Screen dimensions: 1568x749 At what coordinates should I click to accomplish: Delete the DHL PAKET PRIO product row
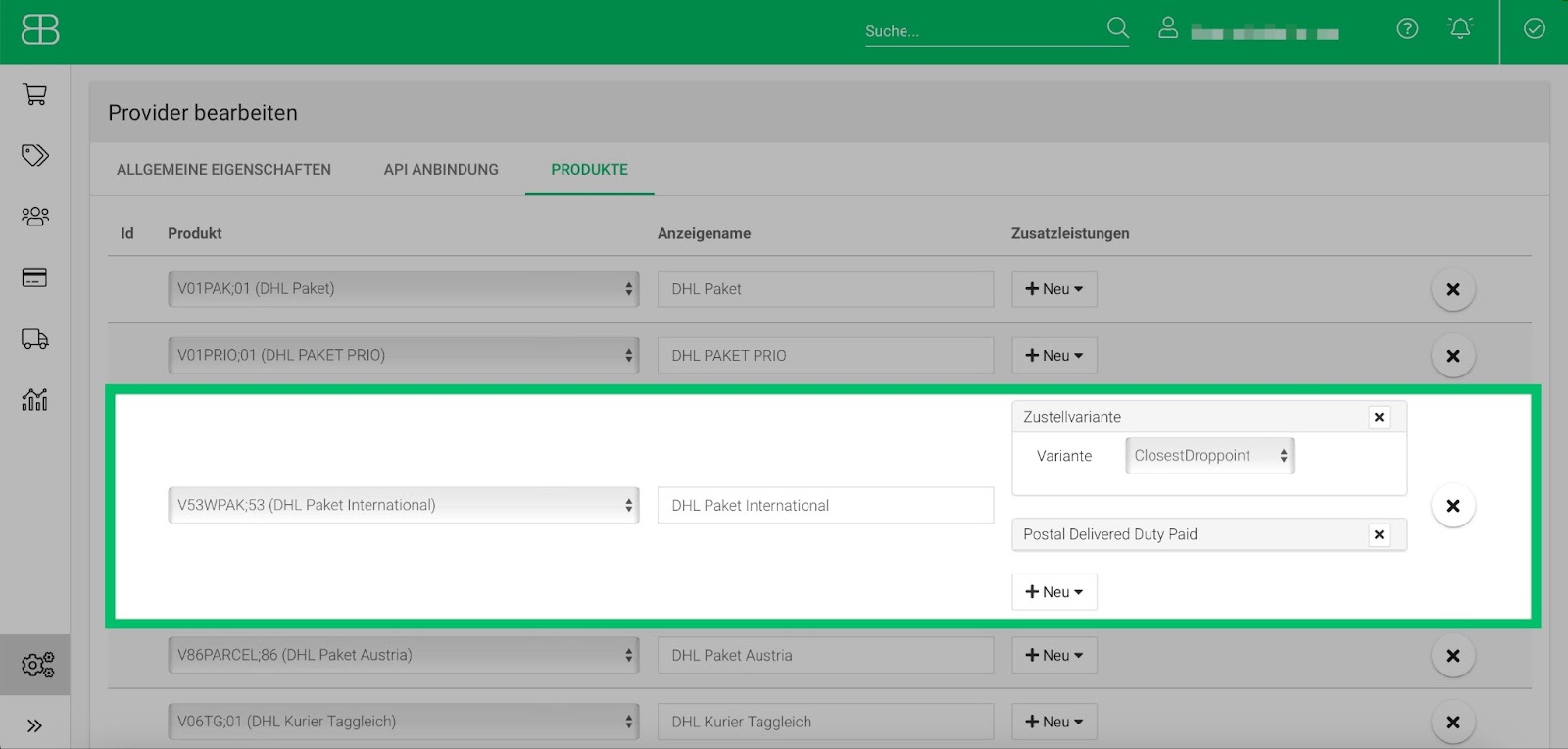1453,355
